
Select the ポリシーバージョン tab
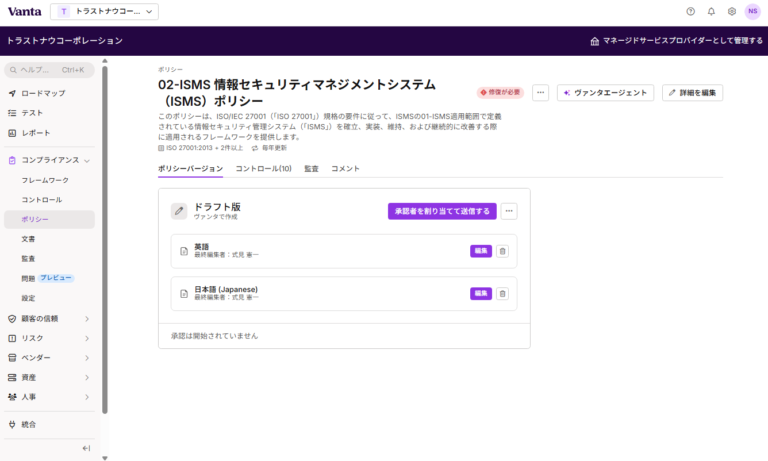190,169
